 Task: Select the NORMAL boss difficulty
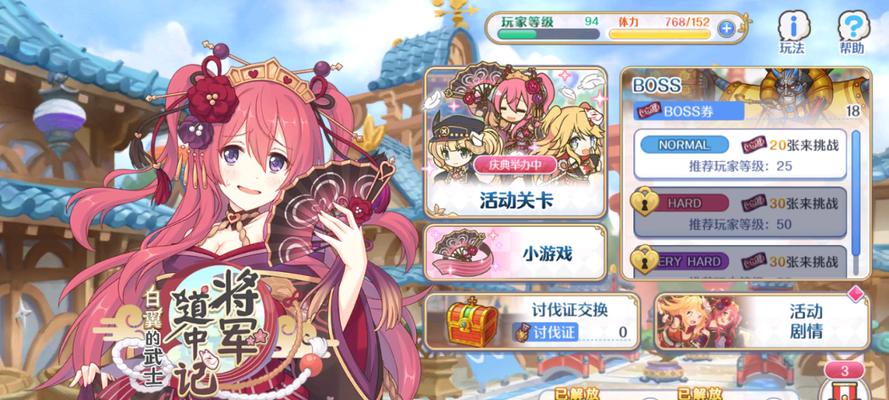coord(740,154)
